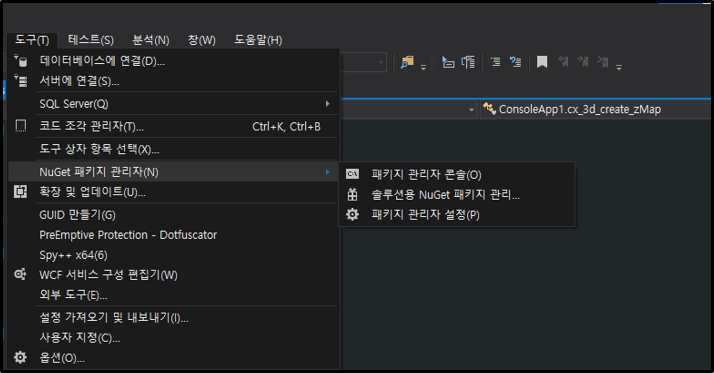Screen dimensions: 714x373
Task: Click the NuGet submenu arrow
Action: pos(327,172)
